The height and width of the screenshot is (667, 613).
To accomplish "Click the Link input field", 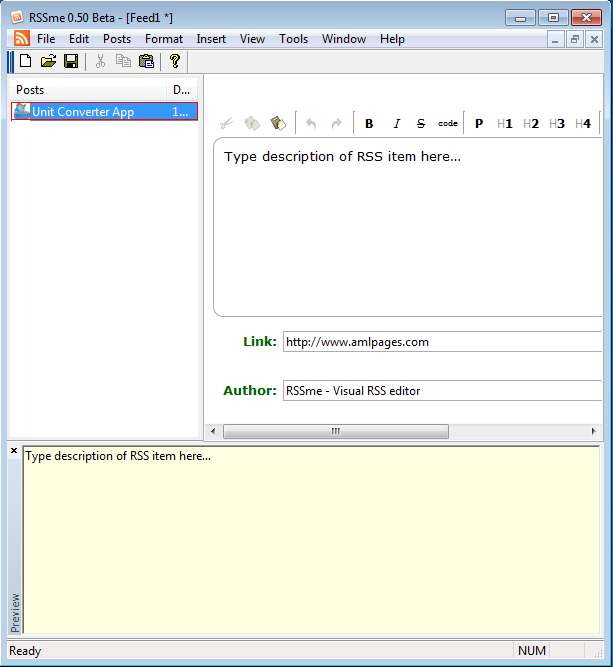I will (442, 342).
